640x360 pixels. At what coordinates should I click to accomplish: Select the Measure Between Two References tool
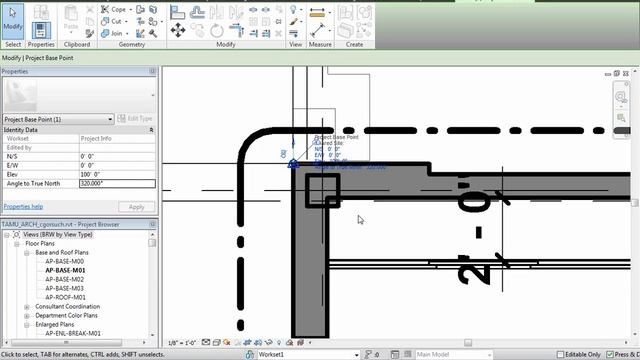tap(317, 12)
